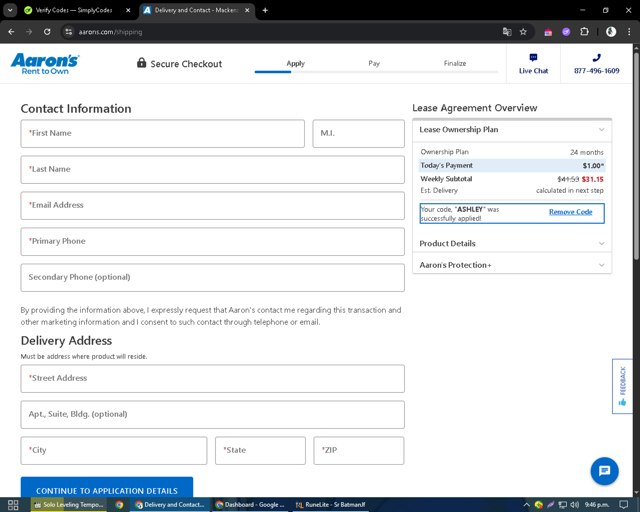Click the Apply checkout step
This screenshot has width=640, height=512.
tap(295, 63)
